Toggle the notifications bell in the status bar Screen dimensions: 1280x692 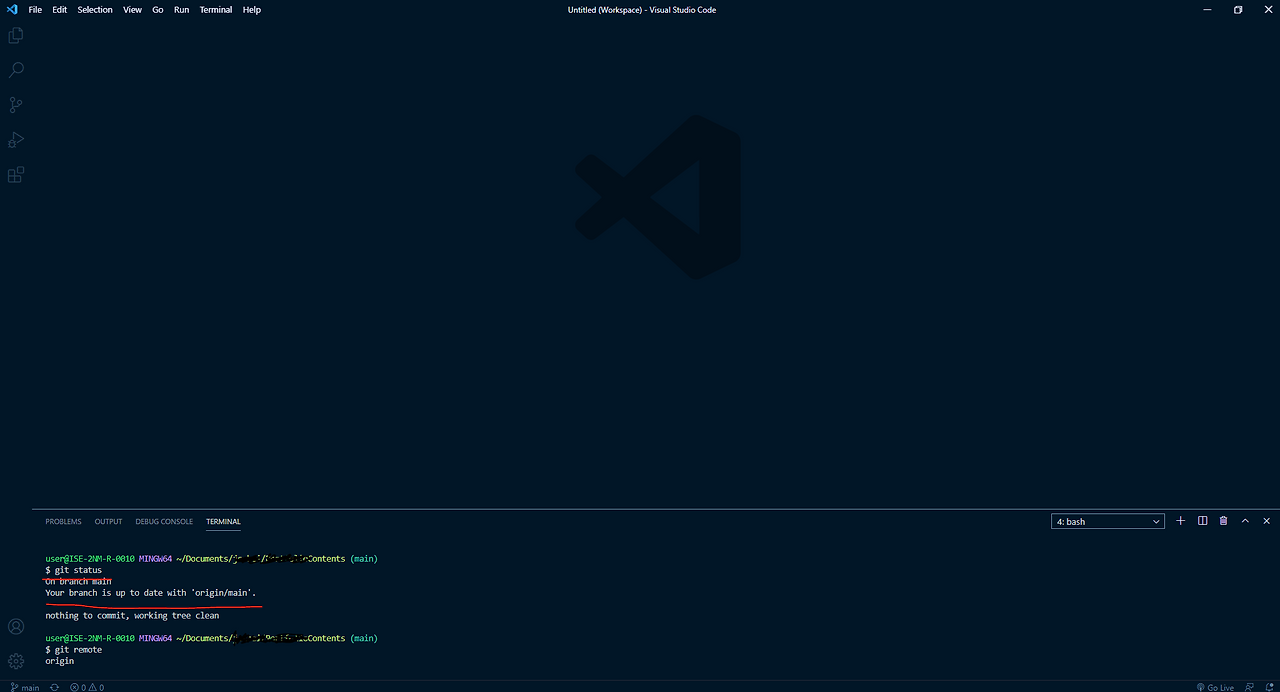point(1268,687)
